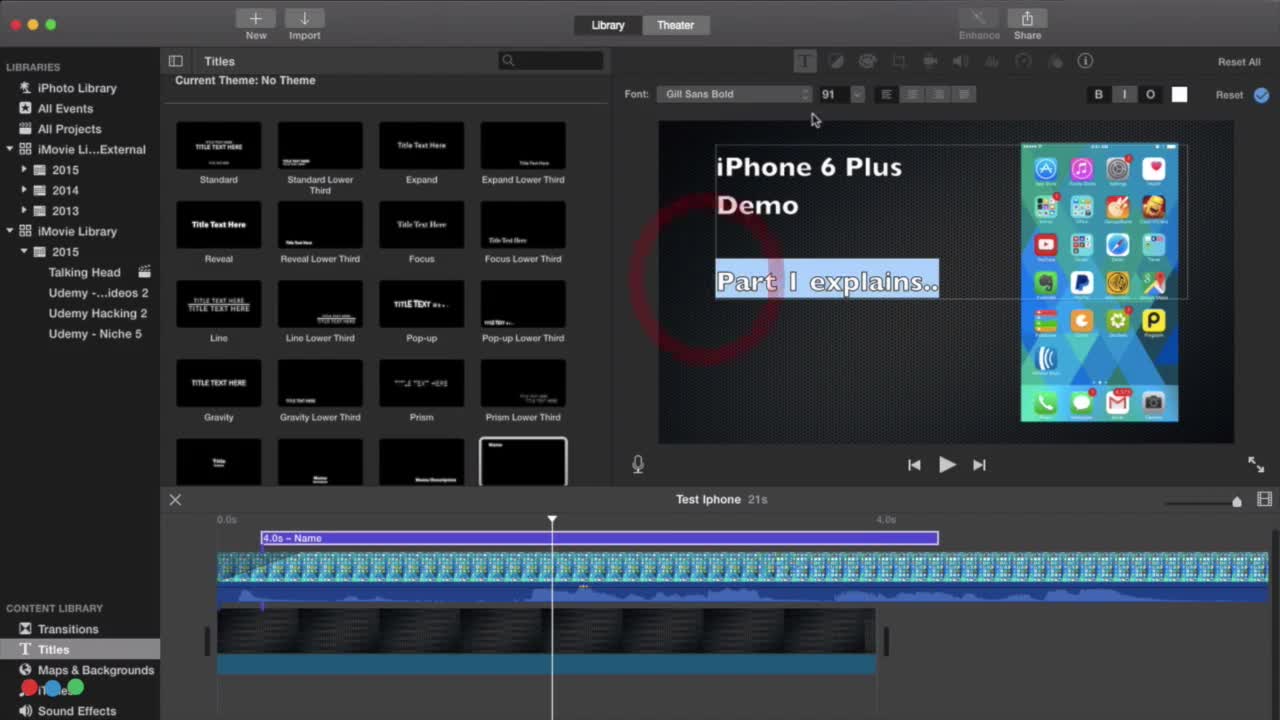This screenshot has height=720, width=1280.
Task: Align title text right
Action: (938, 94)
